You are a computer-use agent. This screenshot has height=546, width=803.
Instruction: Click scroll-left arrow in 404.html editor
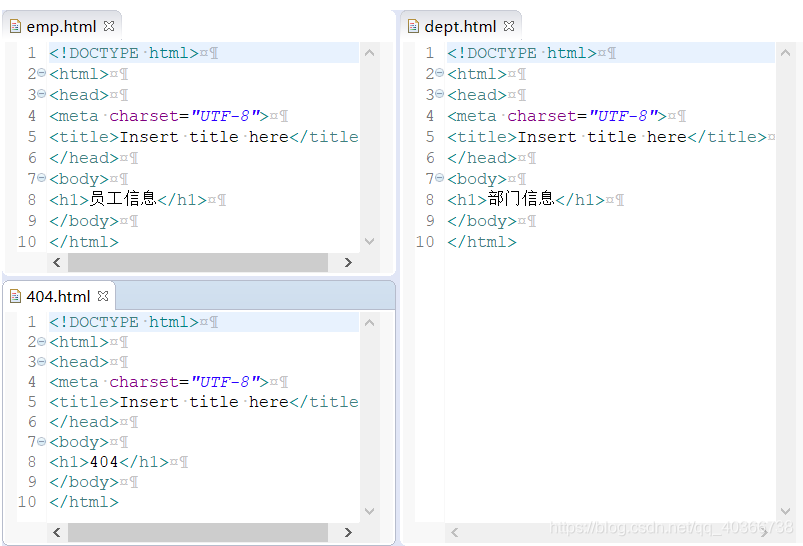click(57, 533)
